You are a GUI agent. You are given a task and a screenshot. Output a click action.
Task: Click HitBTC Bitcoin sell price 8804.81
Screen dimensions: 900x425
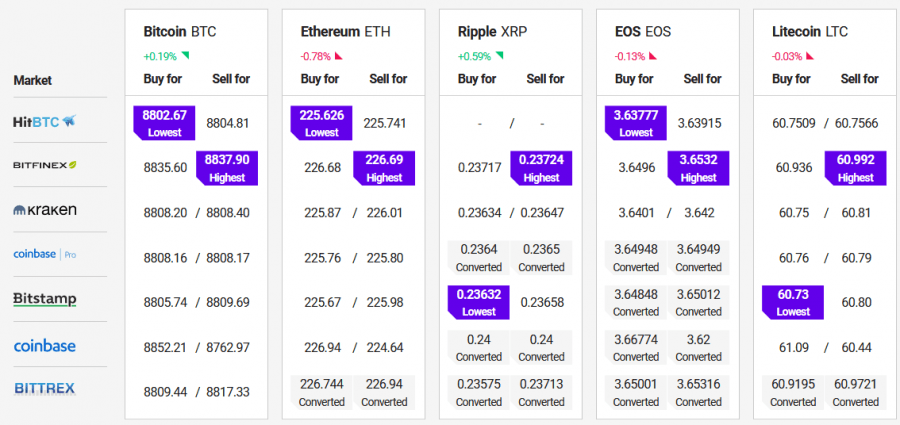[228, 123]
